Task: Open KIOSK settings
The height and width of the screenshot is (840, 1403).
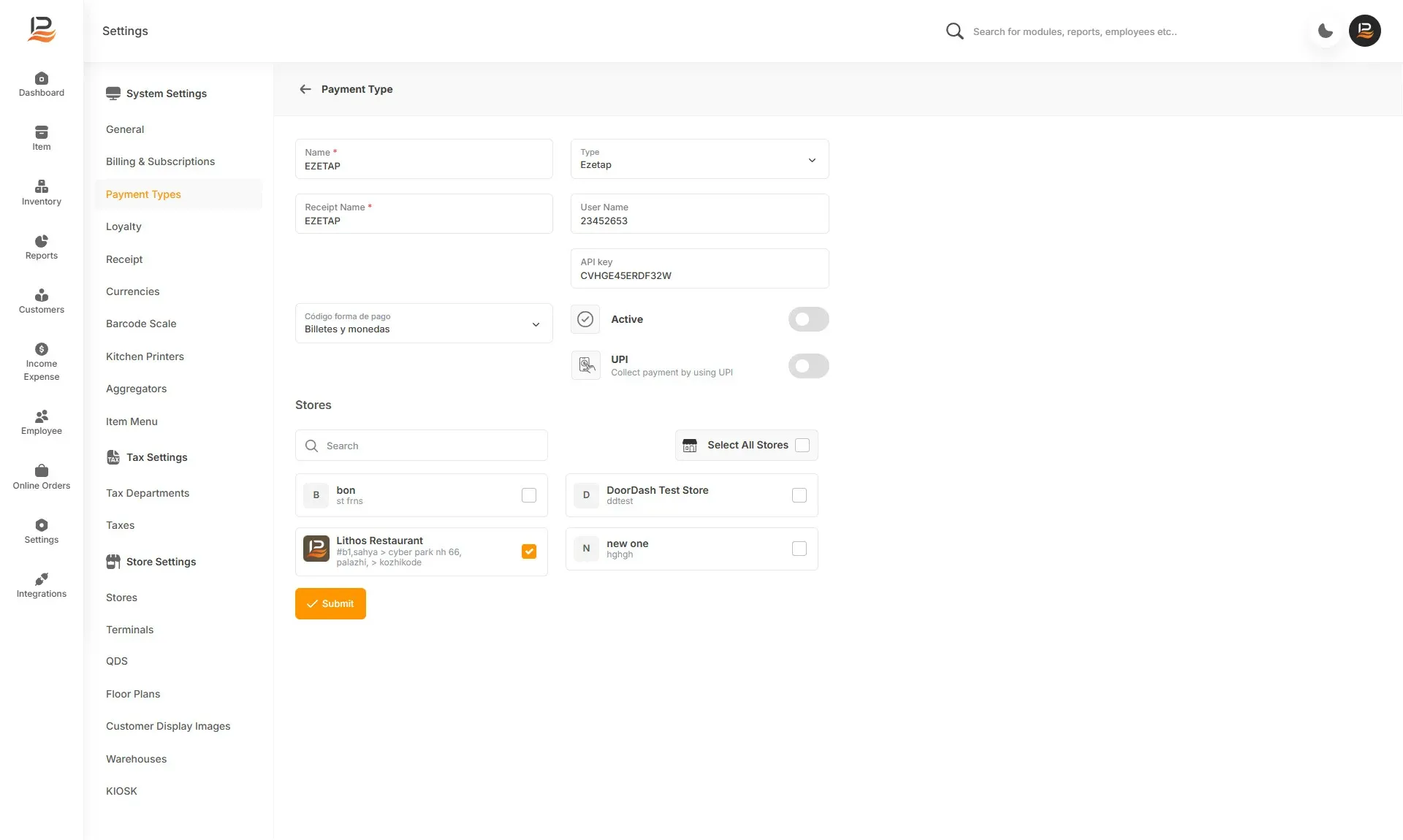Action: point(121,791)
